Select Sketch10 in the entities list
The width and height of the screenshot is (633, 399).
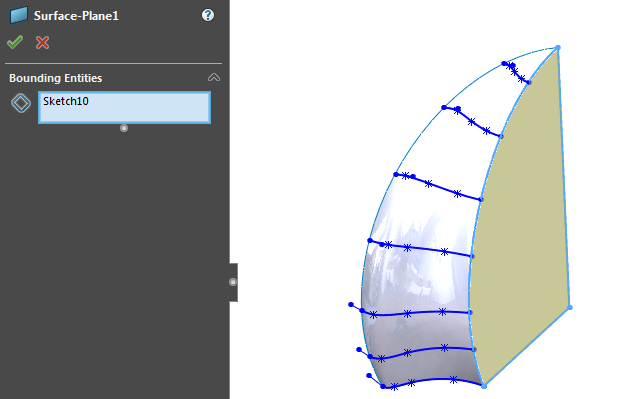[x=66, y=101]
